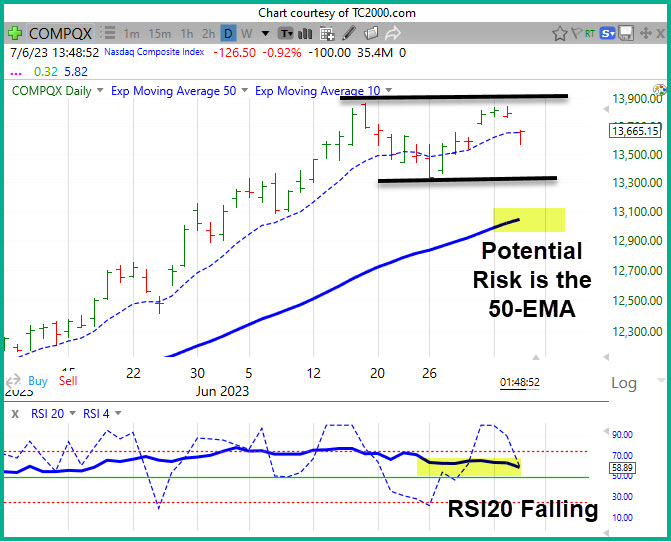Screen dimensions: 671x542
Task: Open the pencil drawing tools
Action: [x=349, y=33]
